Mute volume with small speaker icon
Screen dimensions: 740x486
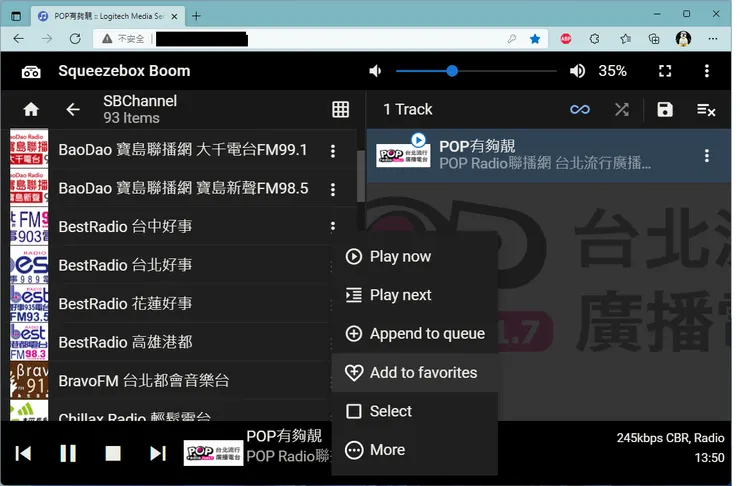pyautogui.click(x=375, y=71)
